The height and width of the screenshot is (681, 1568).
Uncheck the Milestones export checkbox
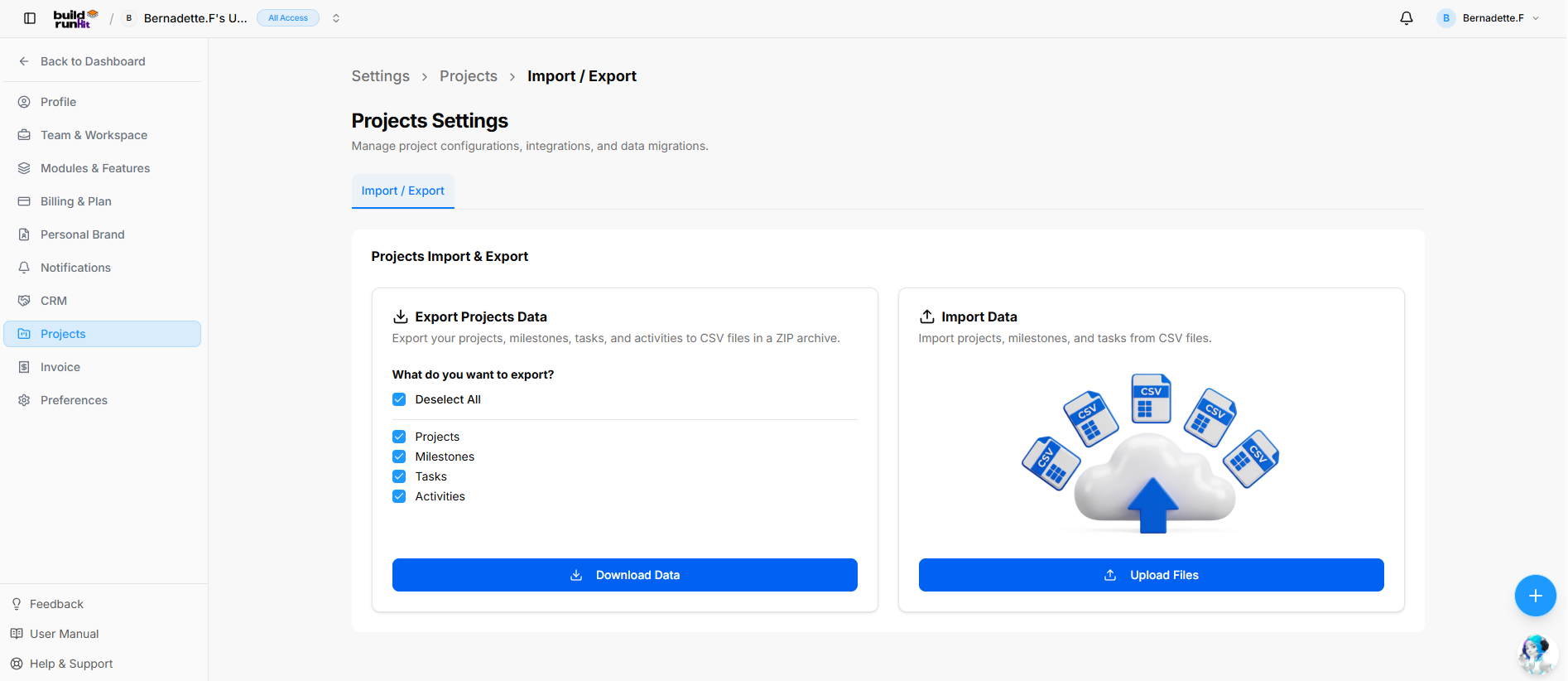[399, 456]
